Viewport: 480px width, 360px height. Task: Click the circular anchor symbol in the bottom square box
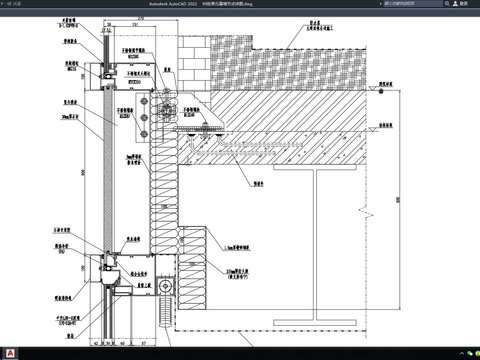click(x=165, y=286)
